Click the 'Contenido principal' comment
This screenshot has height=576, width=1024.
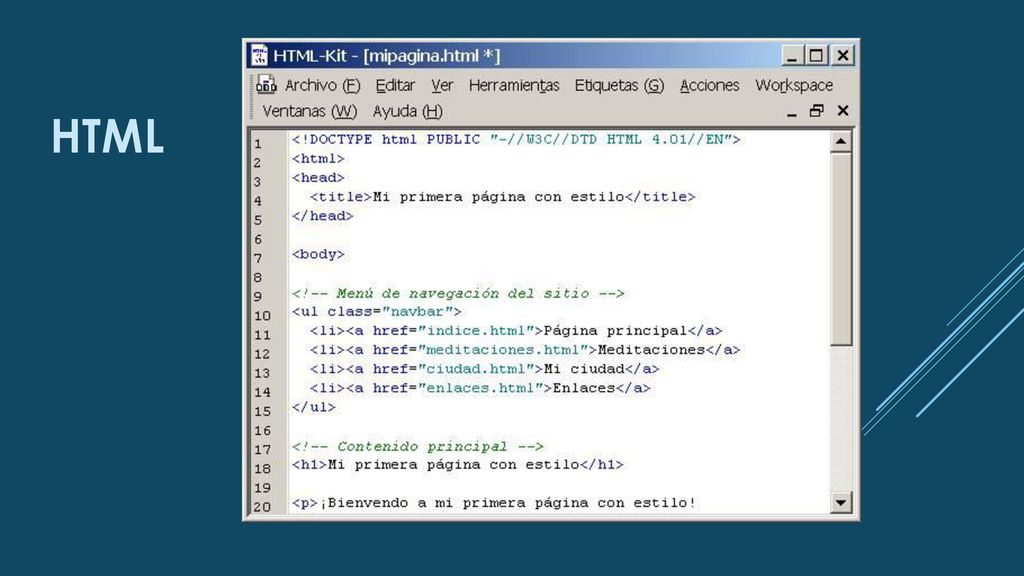pyautogui.click(x=417, y=447)
